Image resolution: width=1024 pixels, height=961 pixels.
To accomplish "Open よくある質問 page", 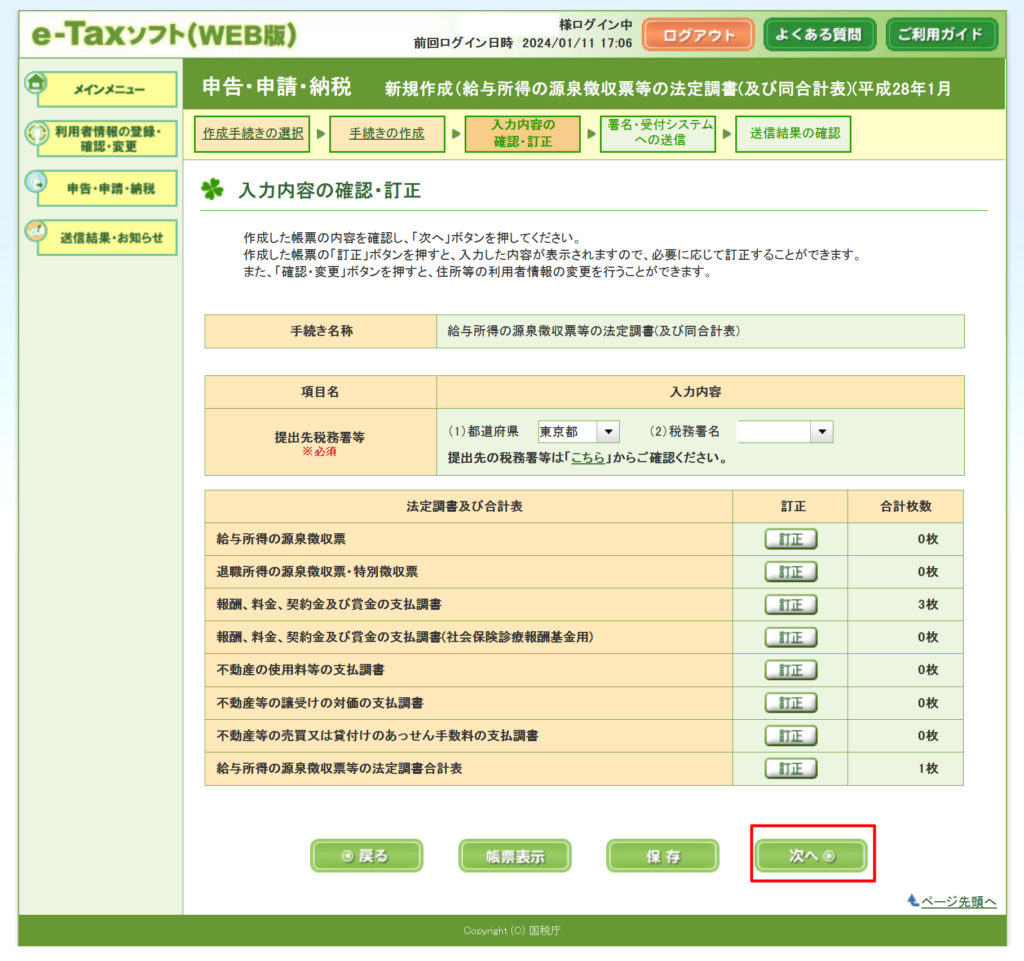I will click(x=819, y=35).
